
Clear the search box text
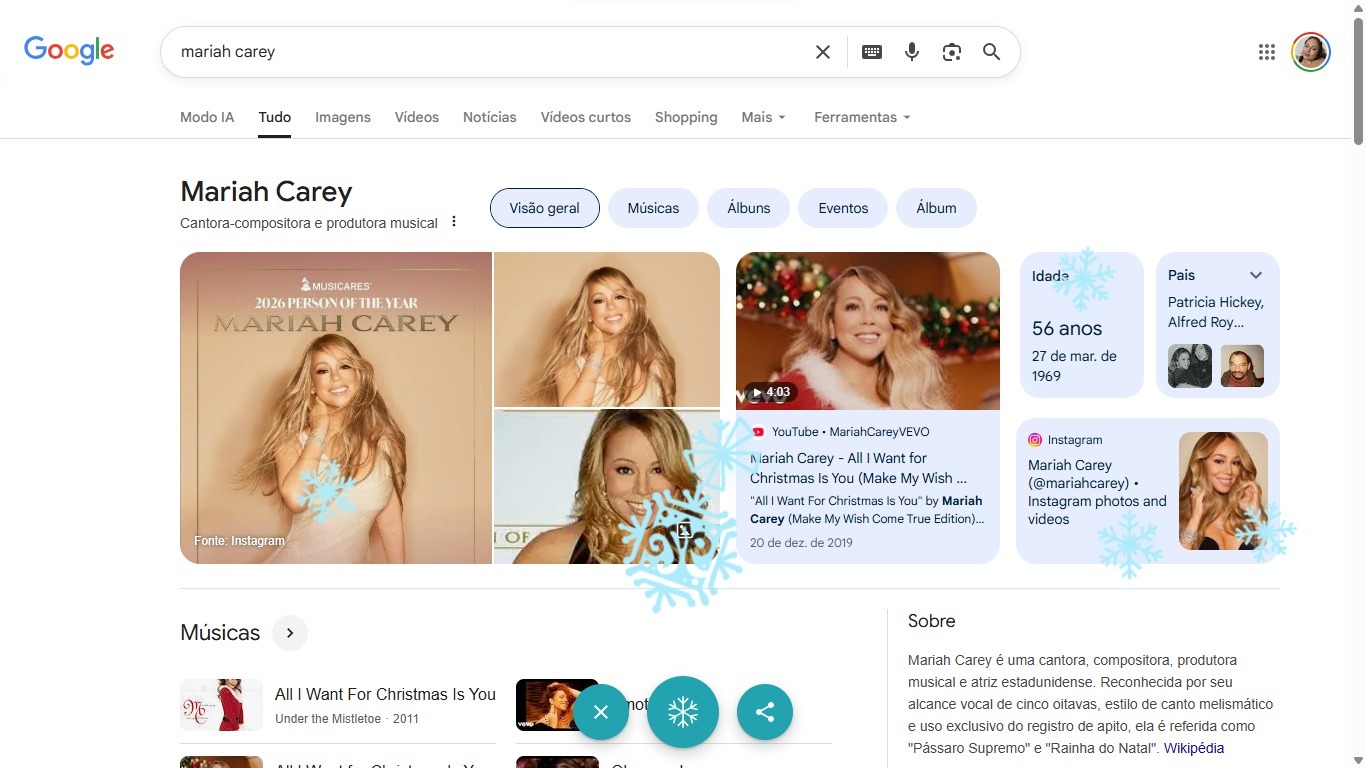[x=822, y=52]
